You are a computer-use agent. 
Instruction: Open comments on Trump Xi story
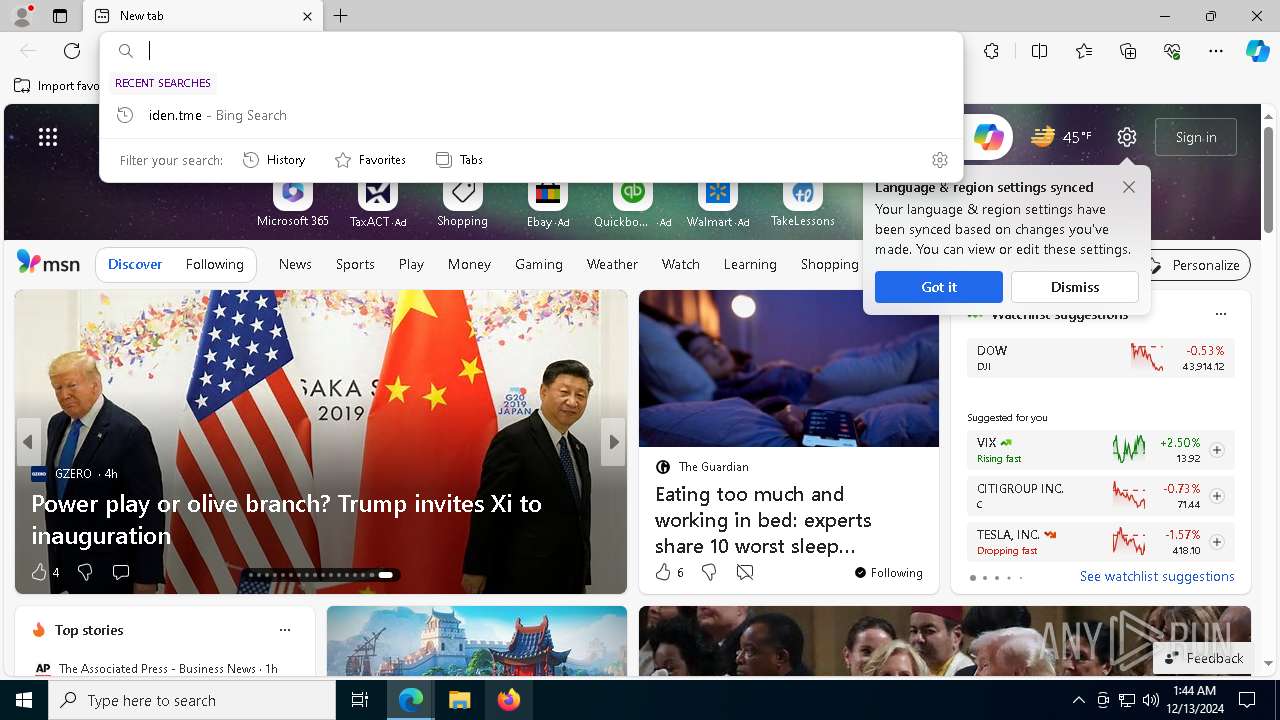pos(121,572)
